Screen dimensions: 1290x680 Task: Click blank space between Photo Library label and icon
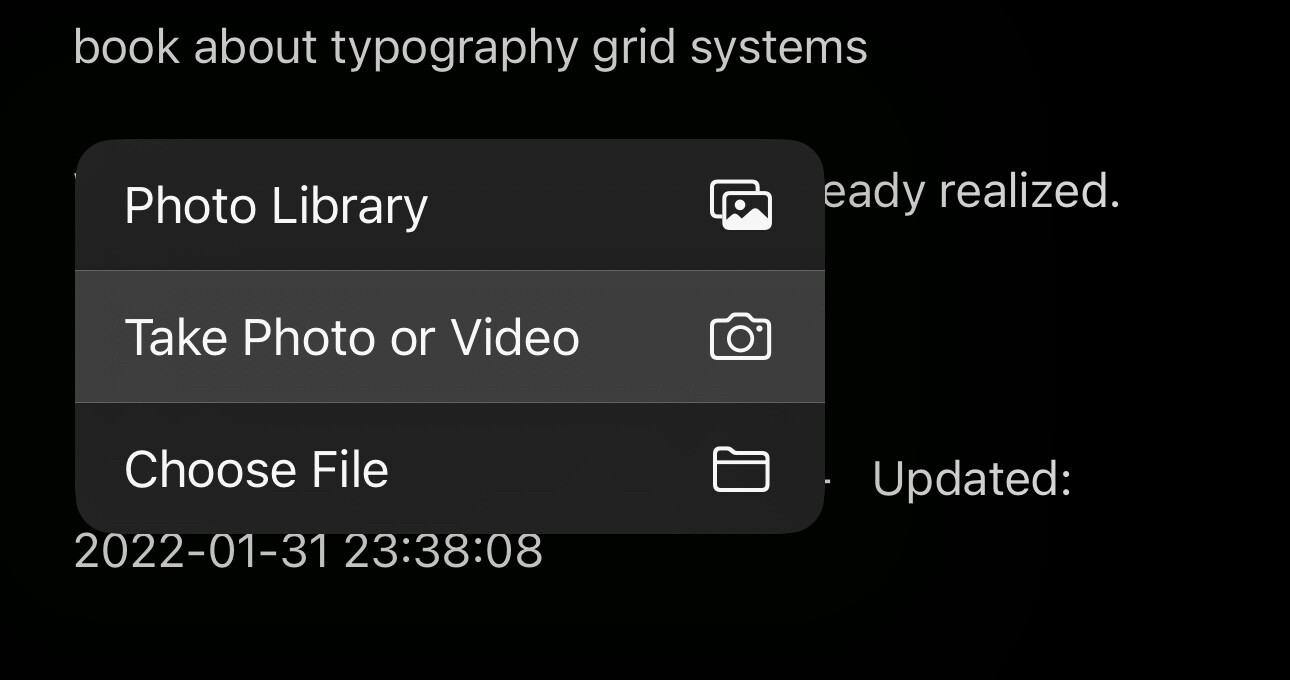point(568,205)
